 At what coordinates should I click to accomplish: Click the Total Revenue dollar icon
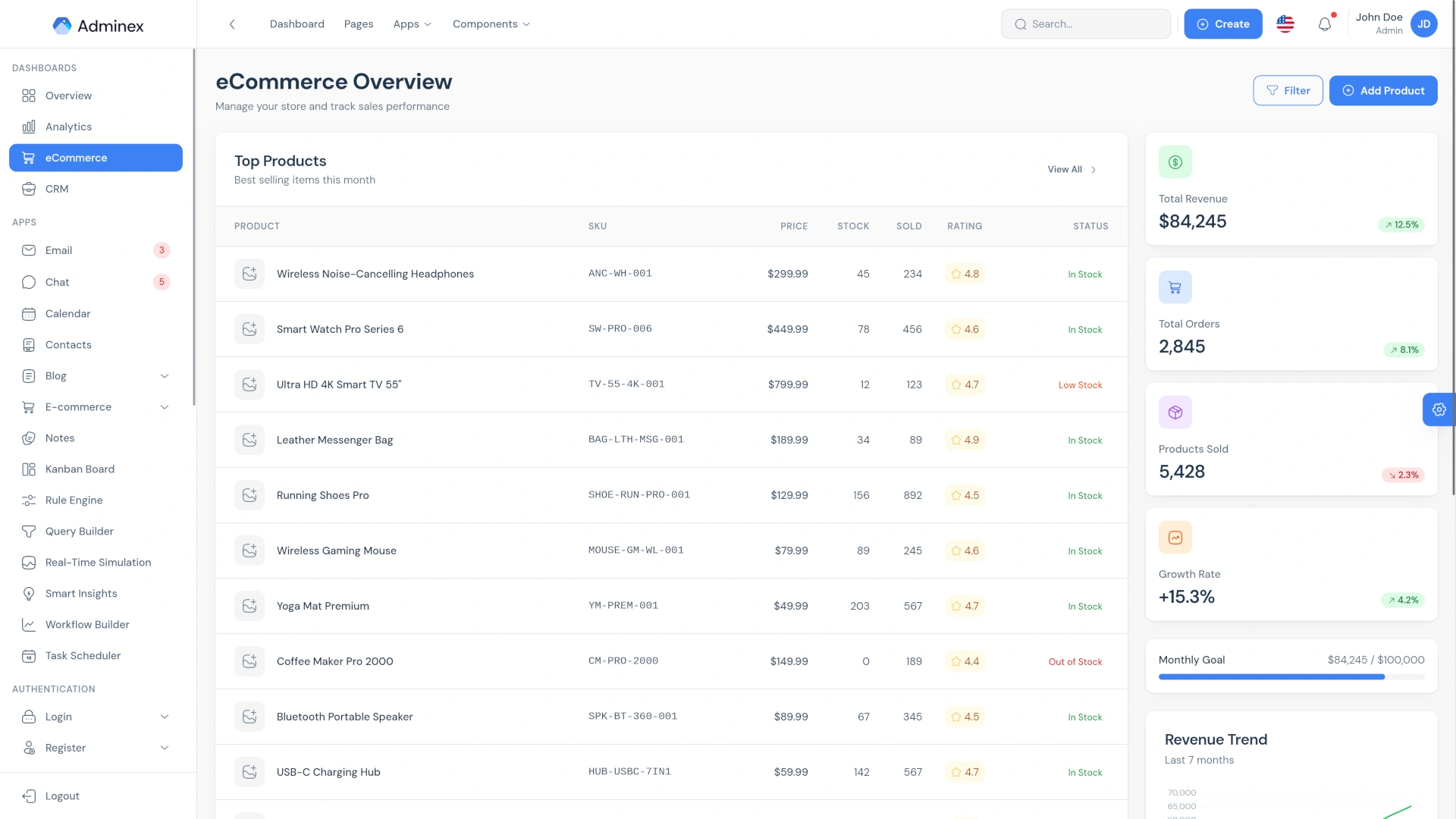pyautogui.click(x=1175, y=162)
